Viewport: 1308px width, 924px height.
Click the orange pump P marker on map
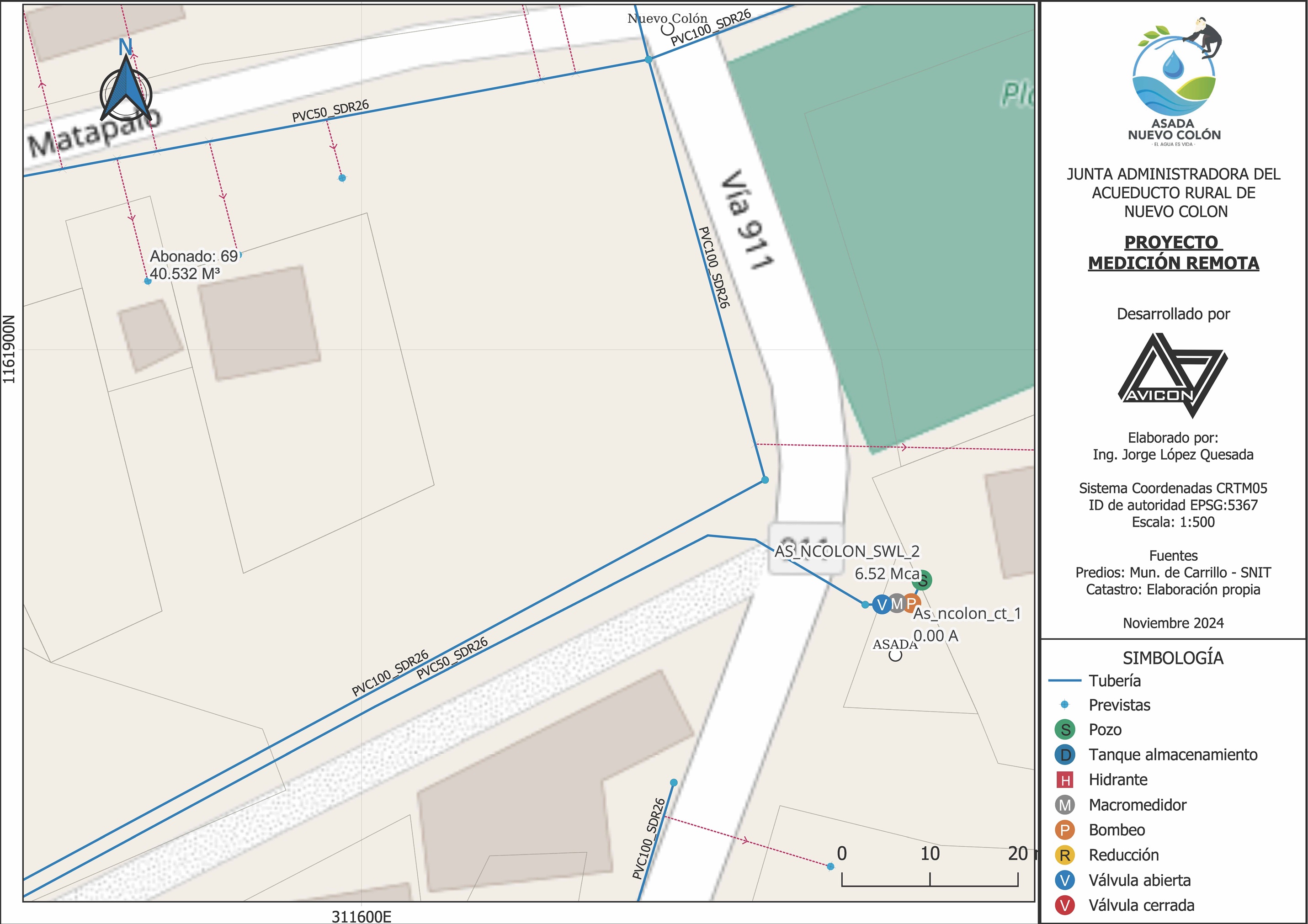point(911,603)
